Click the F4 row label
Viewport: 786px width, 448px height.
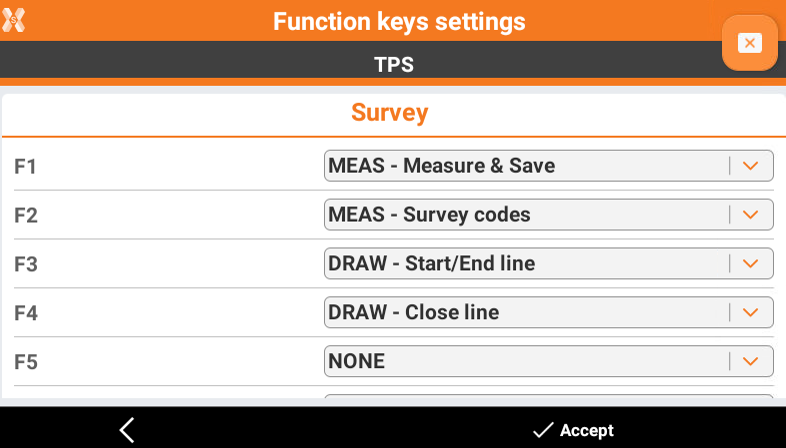[26, 313]
